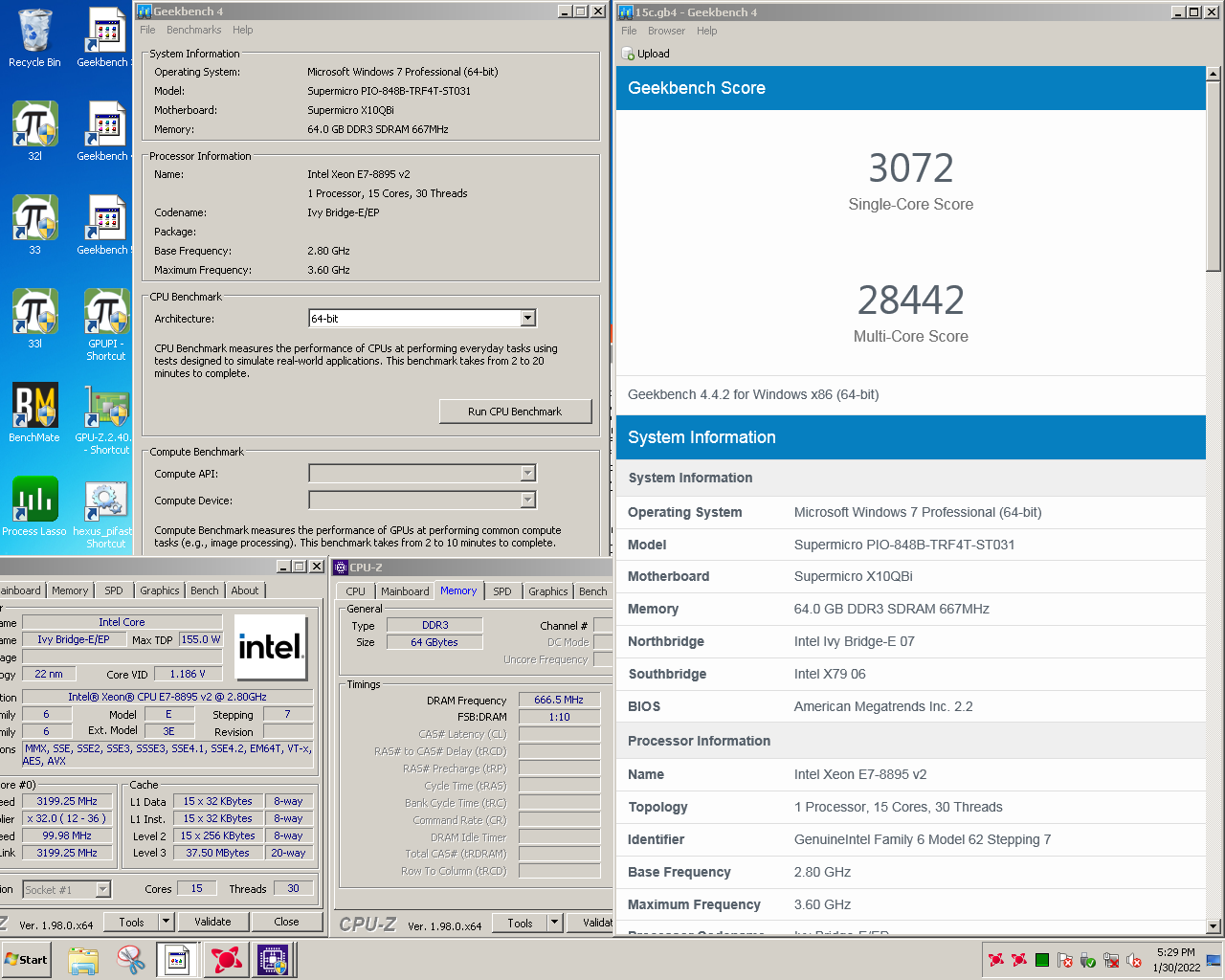1225x980 pixels.
Task: Click the DRAM Frequency 666.5 MHz field
Action: [559, 700]
